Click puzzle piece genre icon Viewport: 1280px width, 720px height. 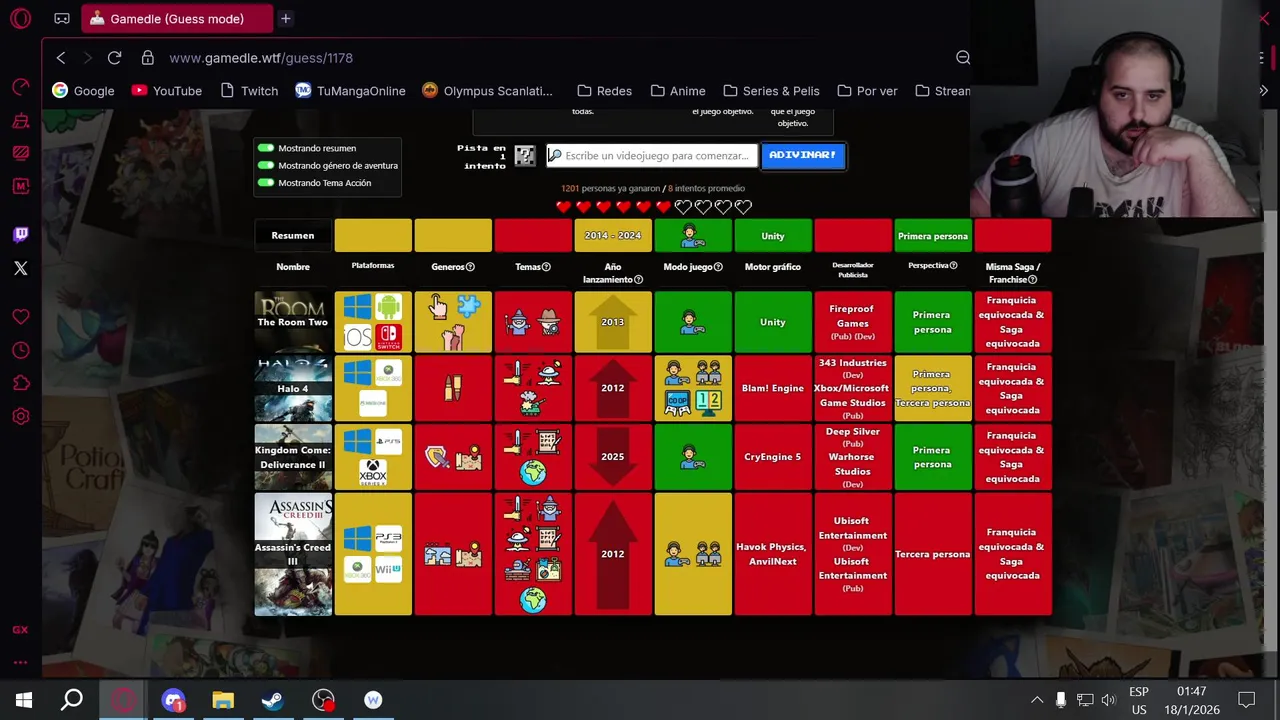pos(468,306)
